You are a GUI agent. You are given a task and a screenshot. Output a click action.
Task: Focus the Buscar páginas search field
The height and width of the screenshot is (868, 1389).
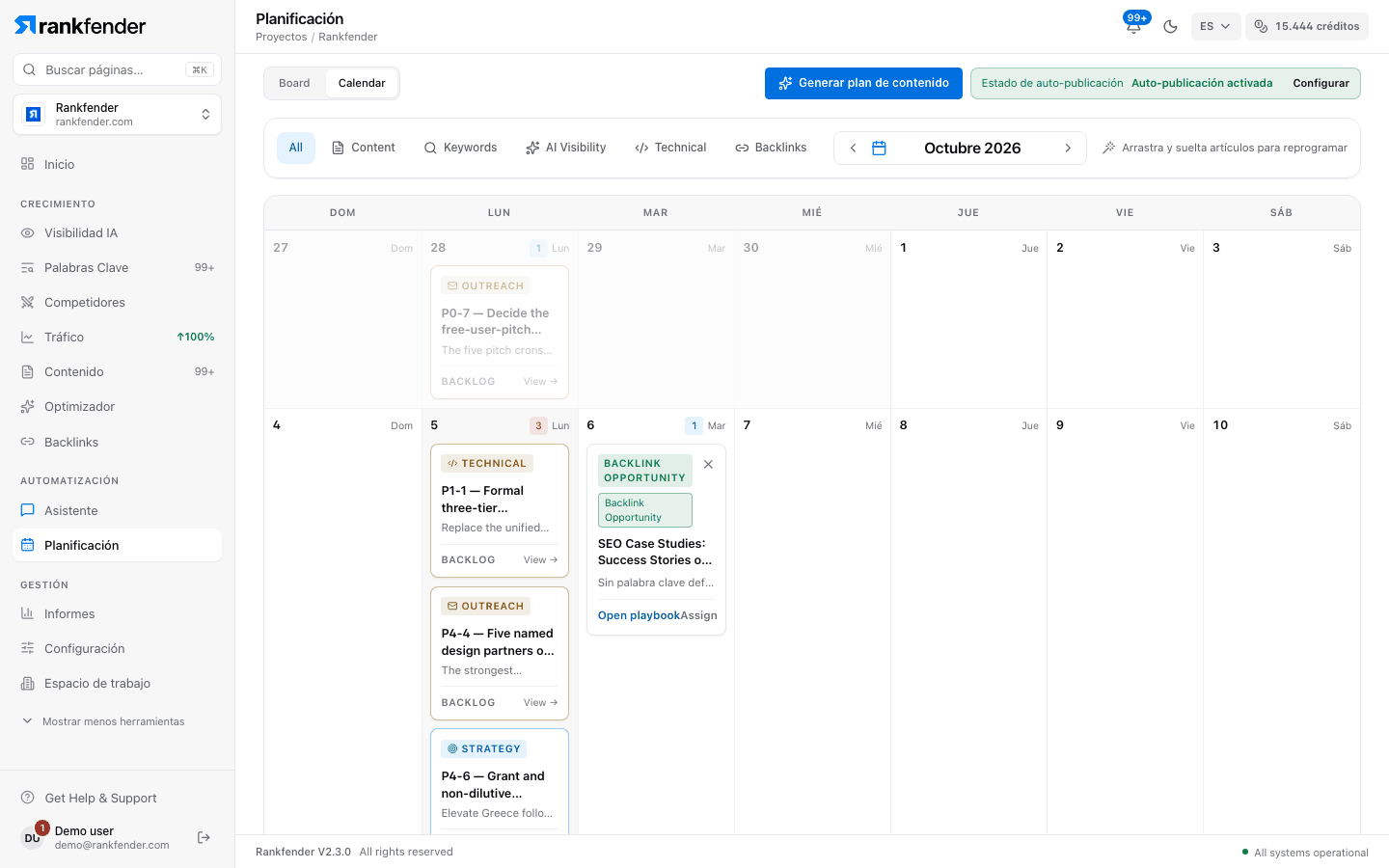pos(118,69)
